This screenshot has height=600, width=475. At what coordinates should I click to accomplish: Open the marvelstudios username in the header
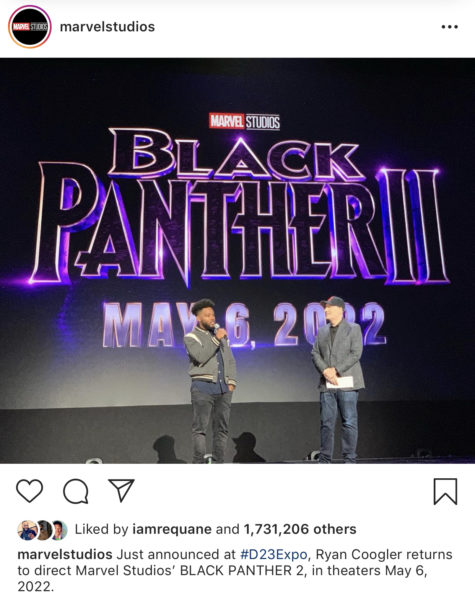coord(108,27)
